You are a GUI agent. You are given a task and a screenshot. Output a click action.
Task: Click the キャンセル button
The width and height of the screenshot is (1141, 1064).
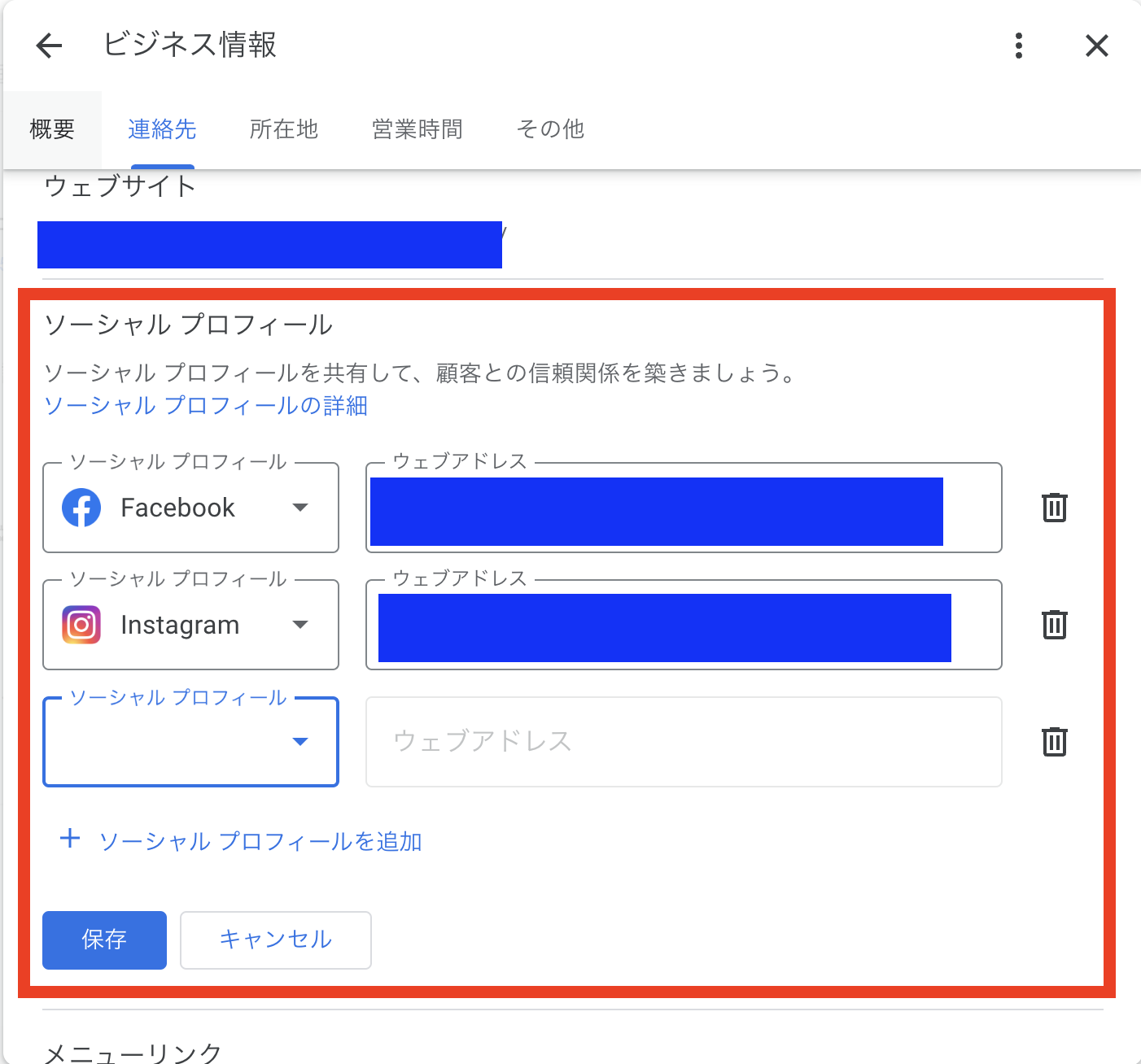tap(275, 940)
